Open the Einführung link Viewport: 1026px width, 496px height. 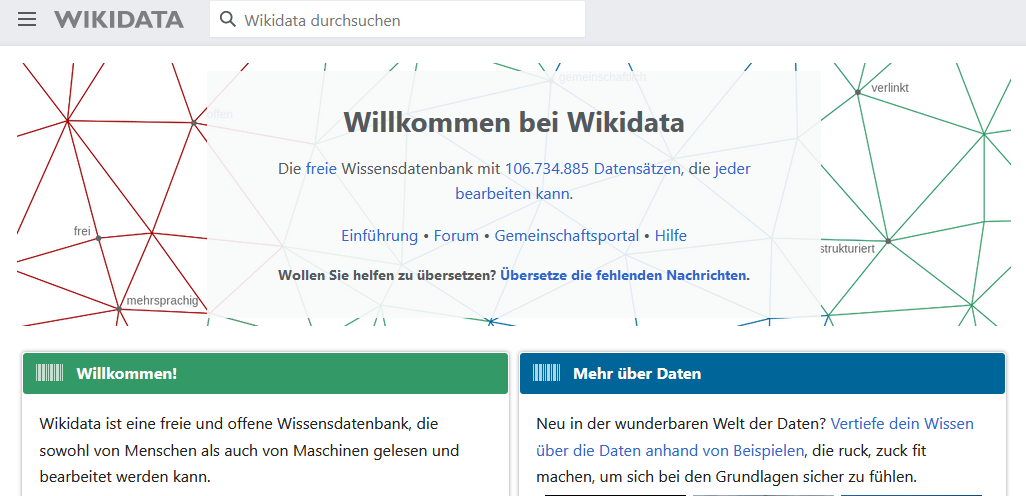pos(380,236)
